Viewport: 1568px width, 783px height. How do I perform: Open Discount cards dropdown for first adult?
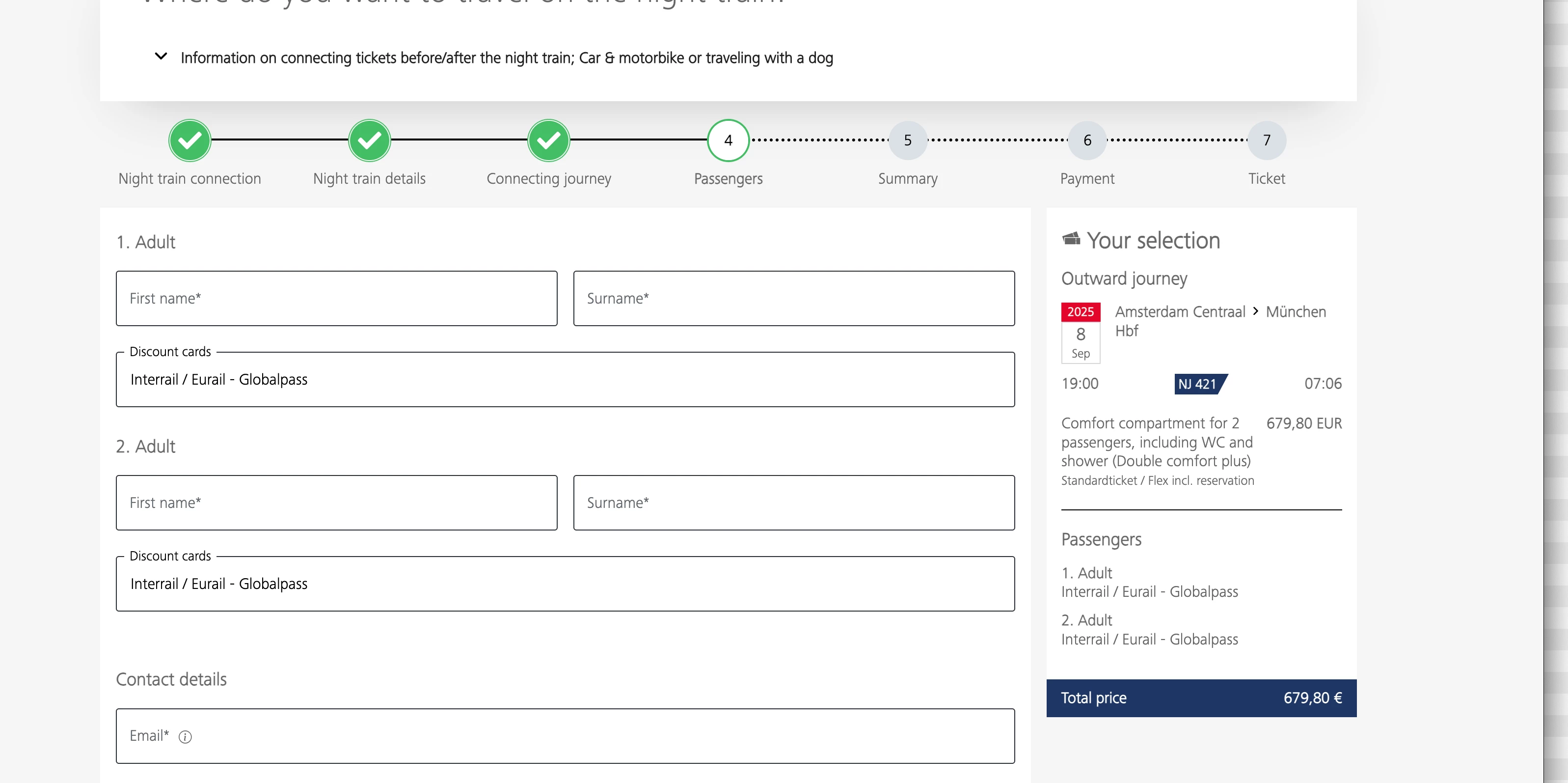565,379
